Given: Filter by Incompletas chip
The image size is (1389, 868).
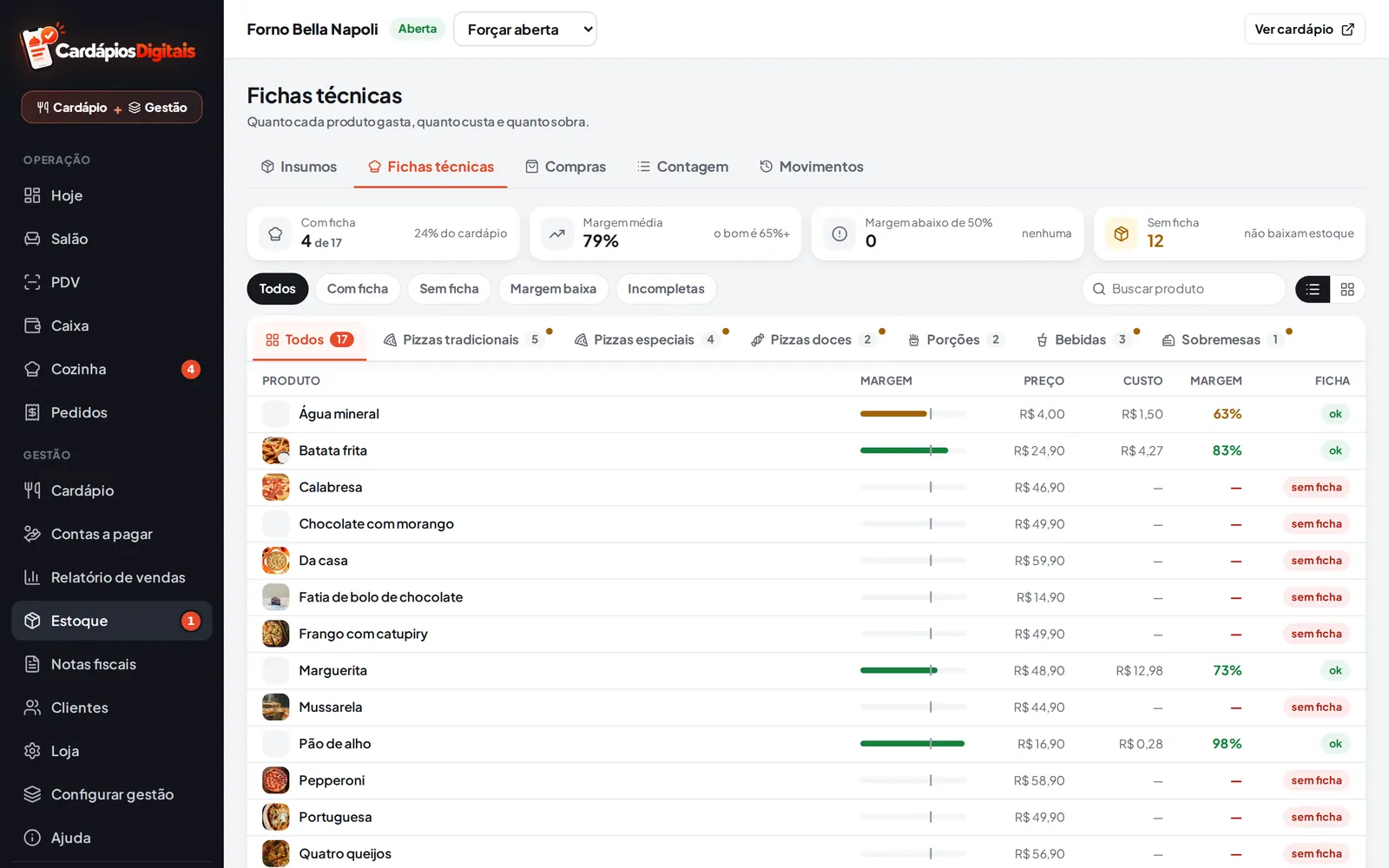Looking at the screenshot, I should click(666, 289).
